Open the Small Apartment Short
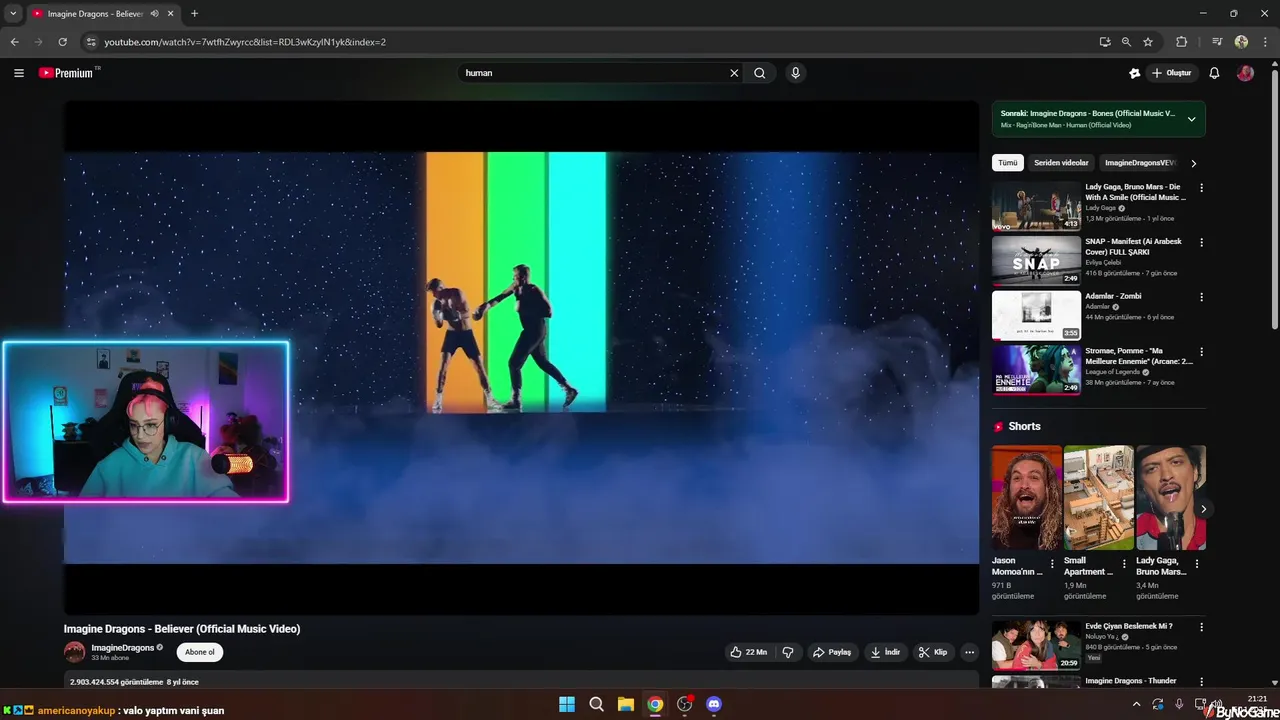The width and height of the screenshot is (1280, 720). pos(1098,498)
